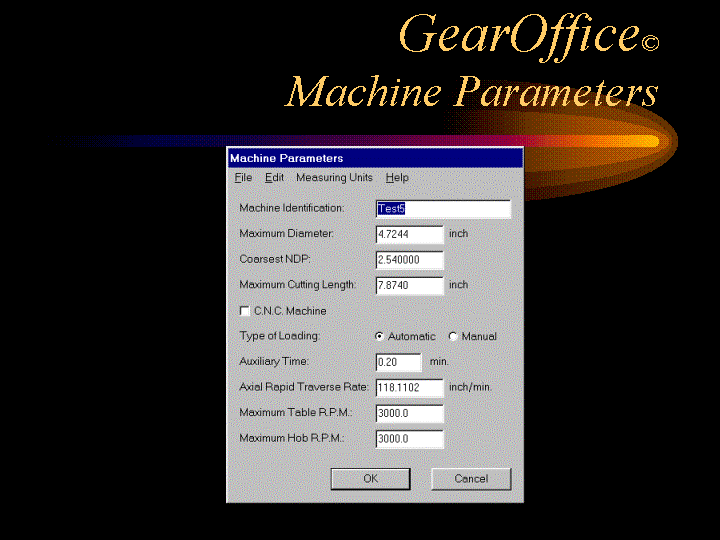Click the Auxiliary Time input field
Image resolution: width=720 pixels, height=540 pixels.
(399, 362)
